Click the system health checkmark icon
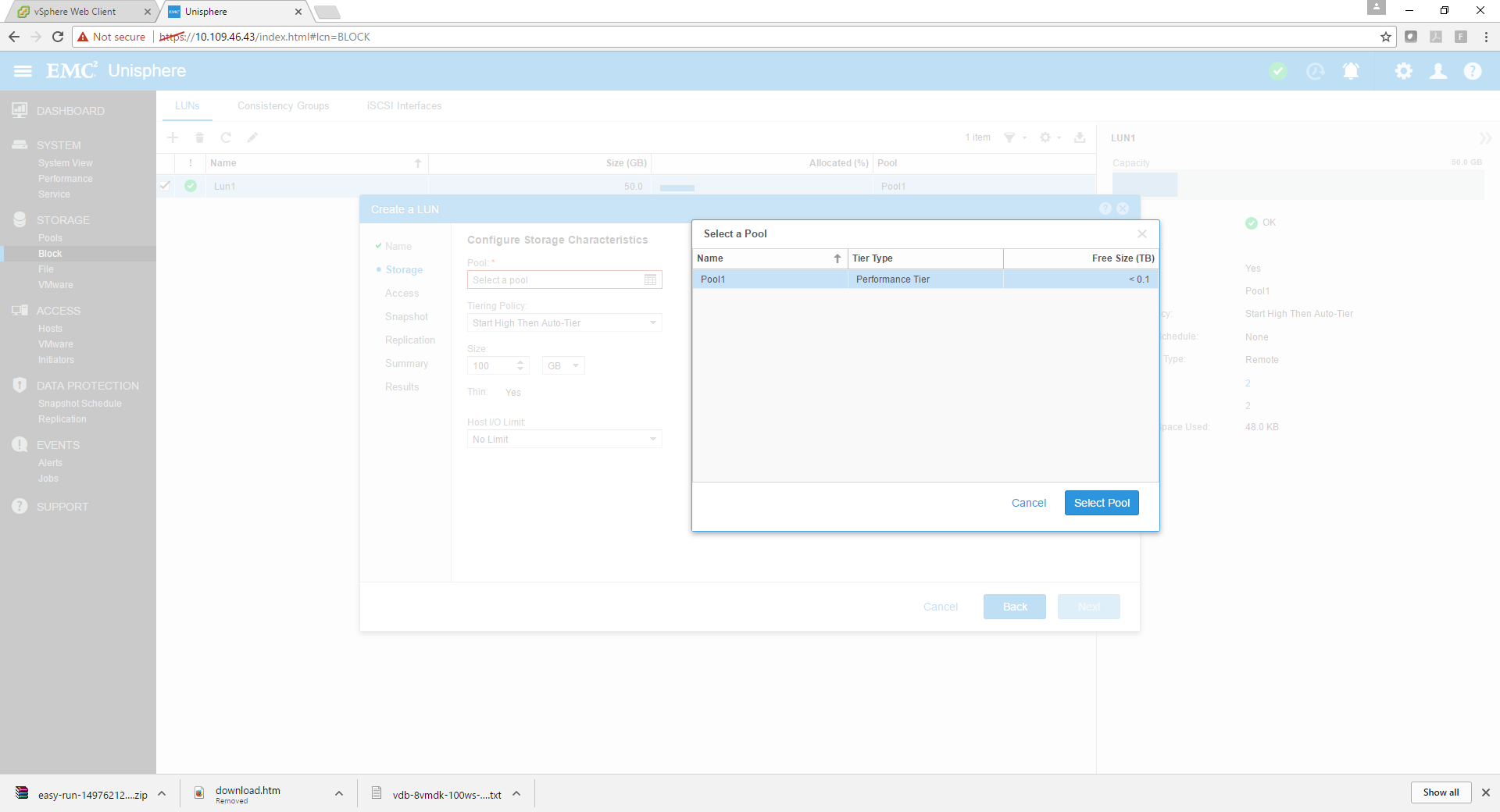This screenshot has width=1500, height=812. [1278, 71]
